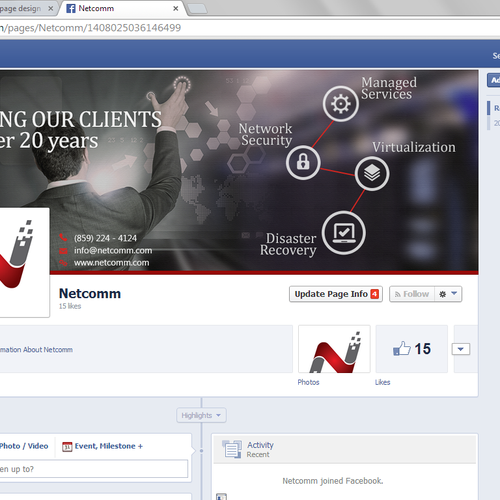This screenshot has width=500, height=500.
Task: Click the information About Netcomm link
Action: [36, 350]
